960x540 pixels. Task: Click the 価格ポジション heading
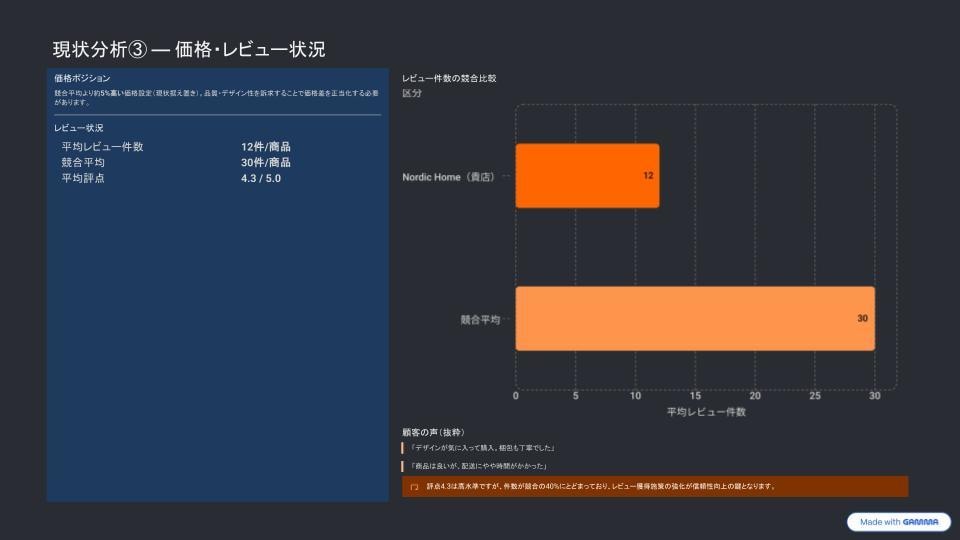[x=82, y=78]
